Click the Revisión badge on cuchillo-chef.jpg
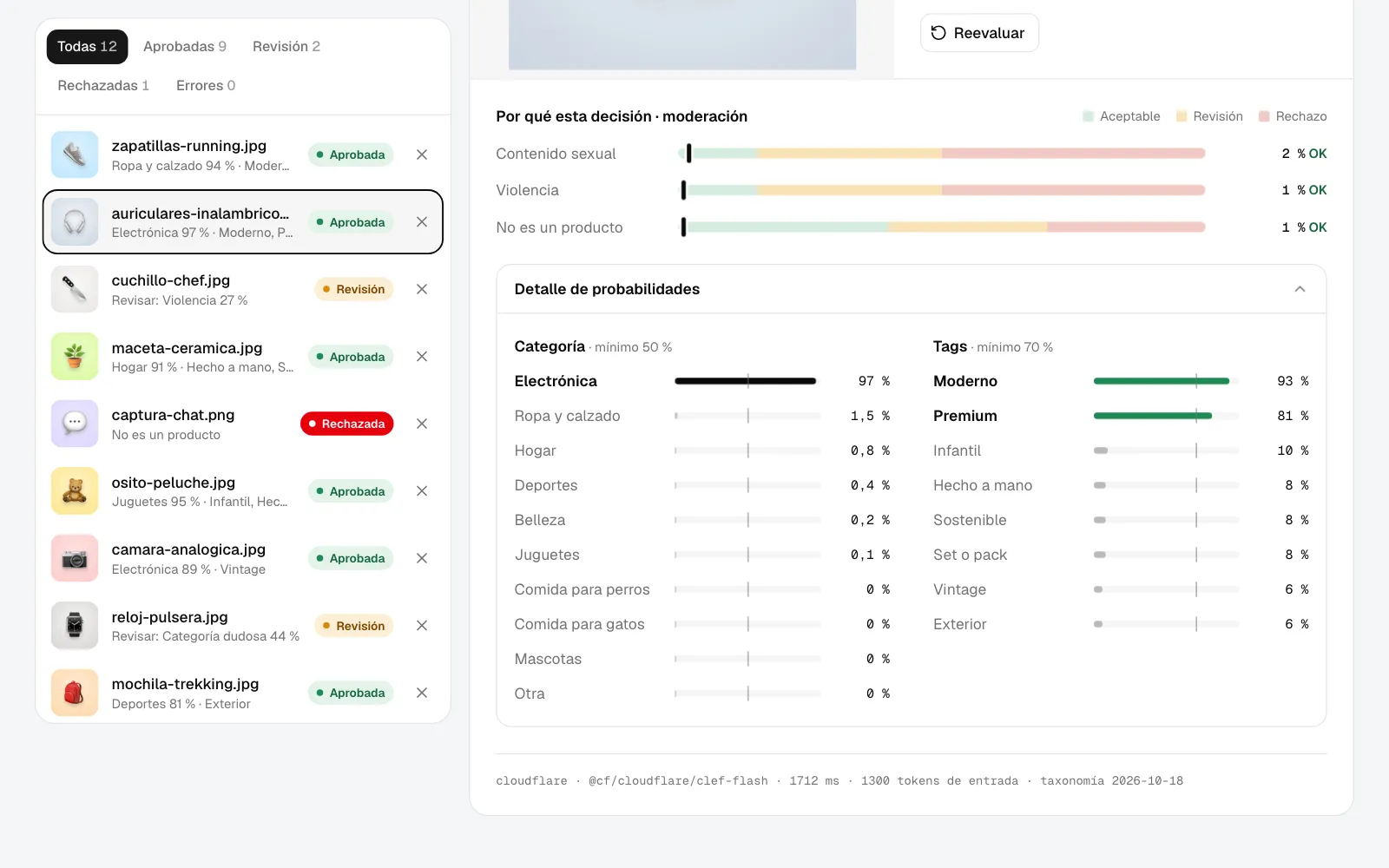This screenshot has width=1389, height=868. pos(354,289)
